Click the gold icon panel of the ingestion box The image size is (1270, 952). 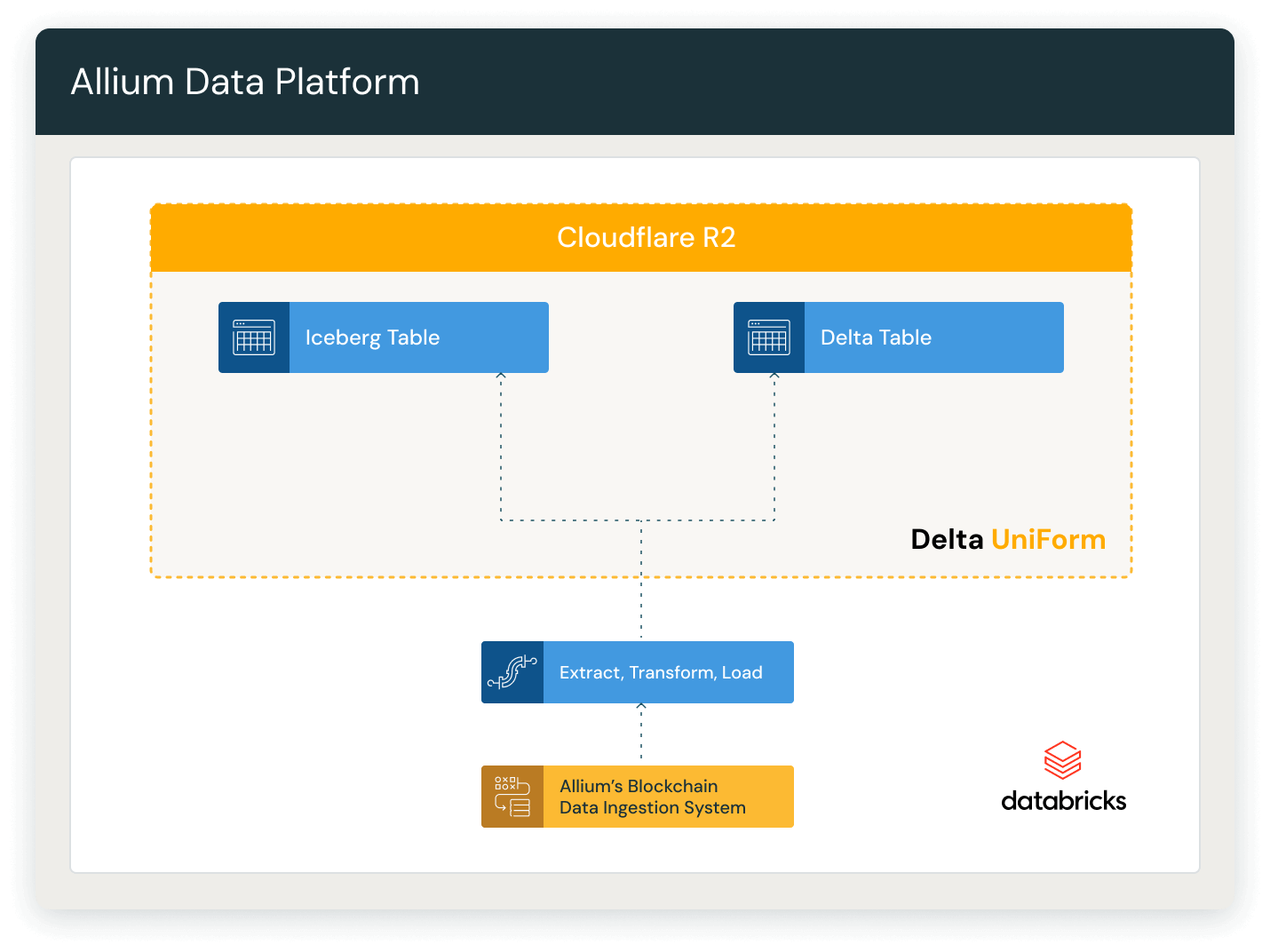point(512,797)
